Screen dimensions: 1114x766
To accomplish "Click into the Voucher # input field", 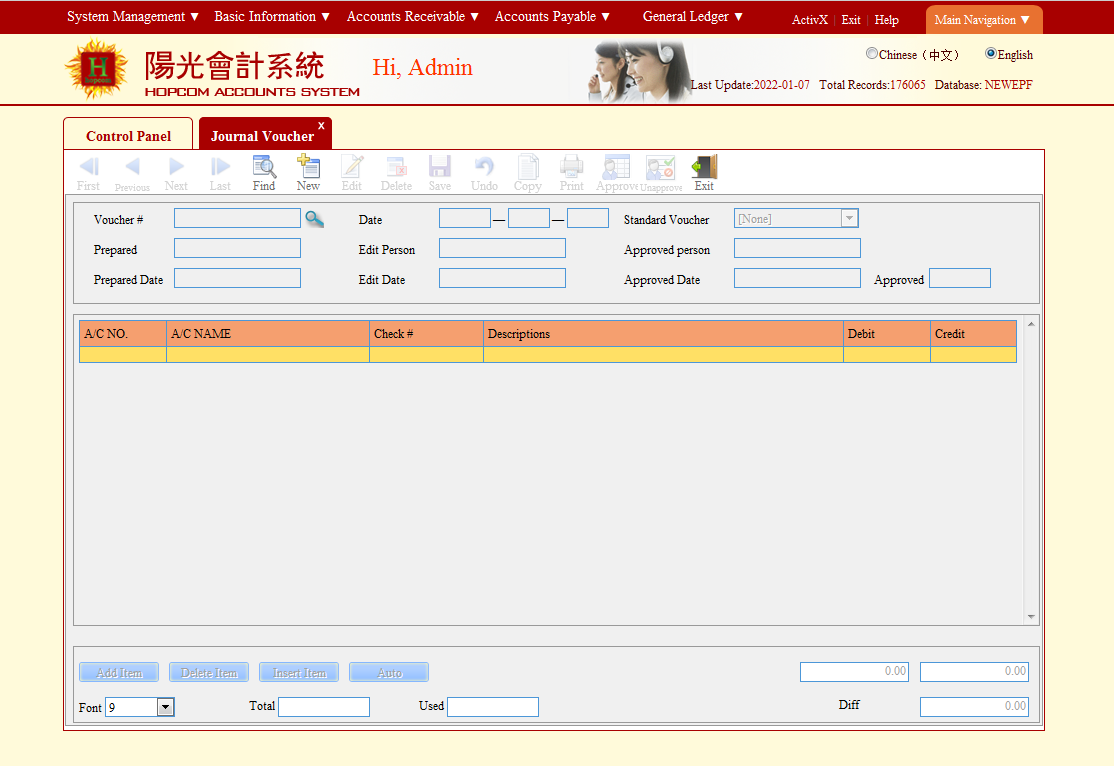I will 237,219.
